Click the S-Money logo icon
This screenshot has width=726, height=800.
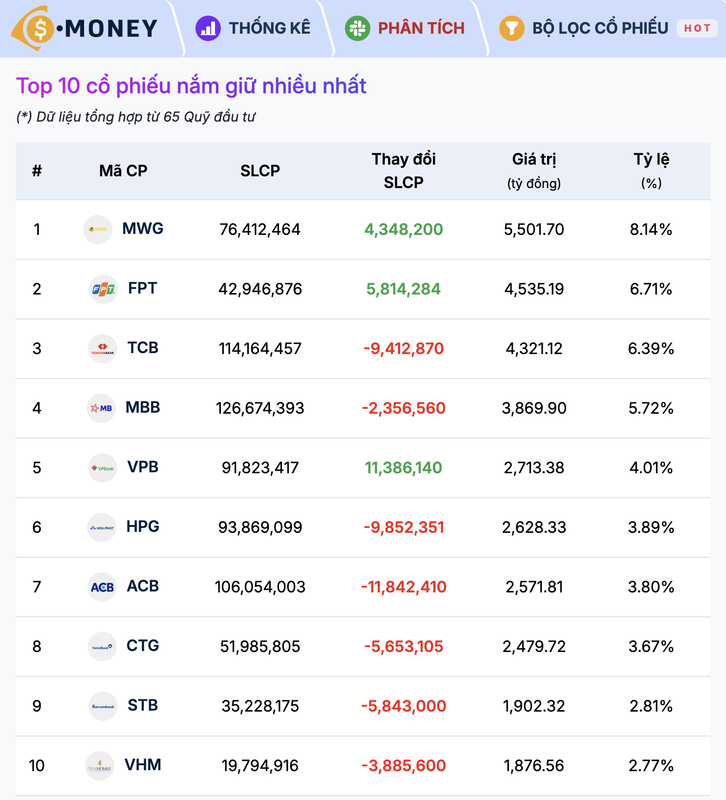pyautogui.click(x=33, y=28)
